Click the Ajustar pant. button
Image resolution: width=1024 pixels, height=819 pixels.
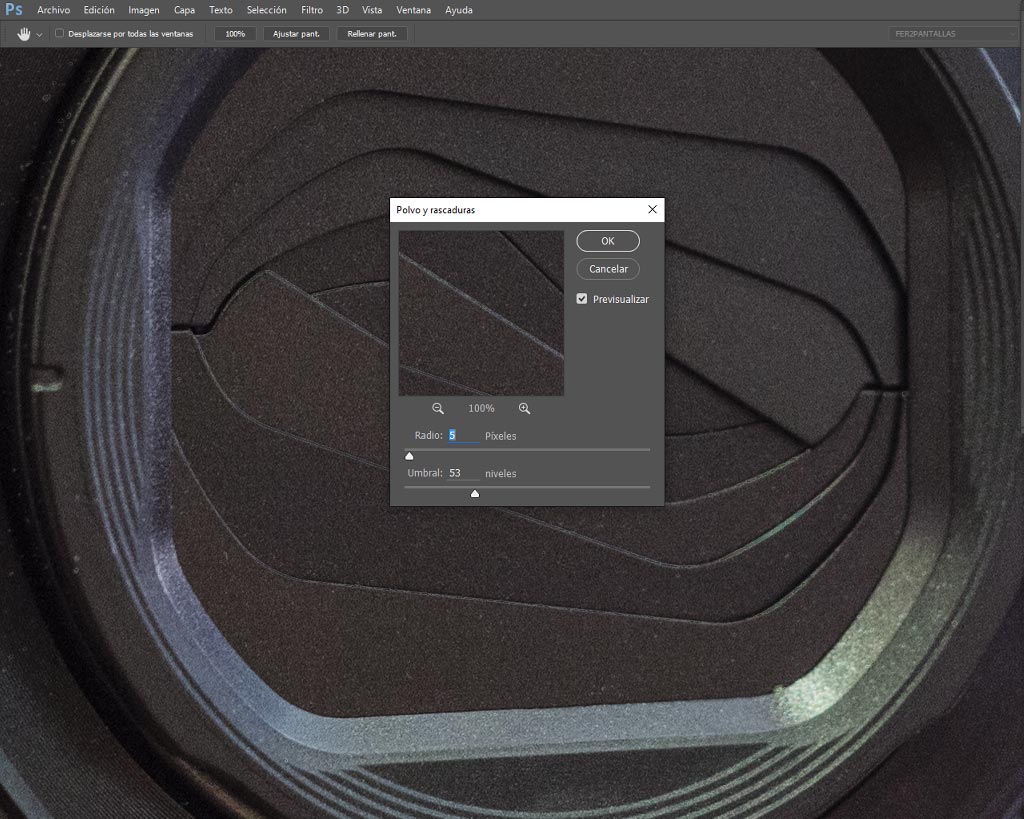tap(296, 34)
